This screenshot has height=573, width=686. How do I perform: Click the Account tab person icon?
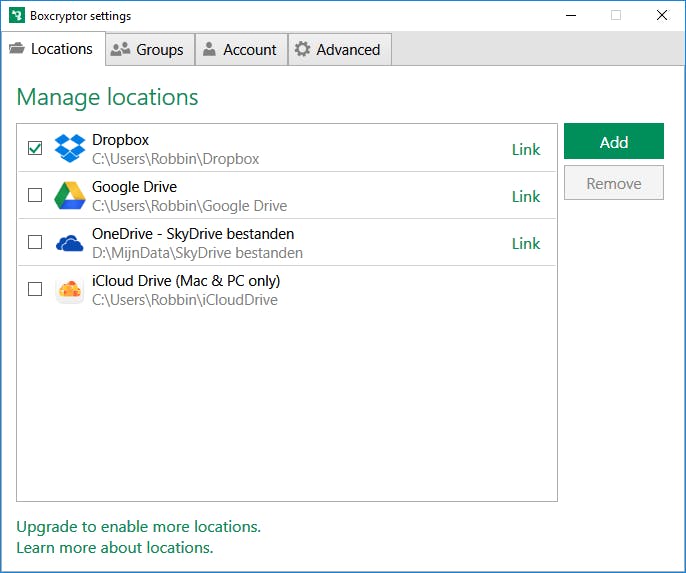[x=209, y=49]
